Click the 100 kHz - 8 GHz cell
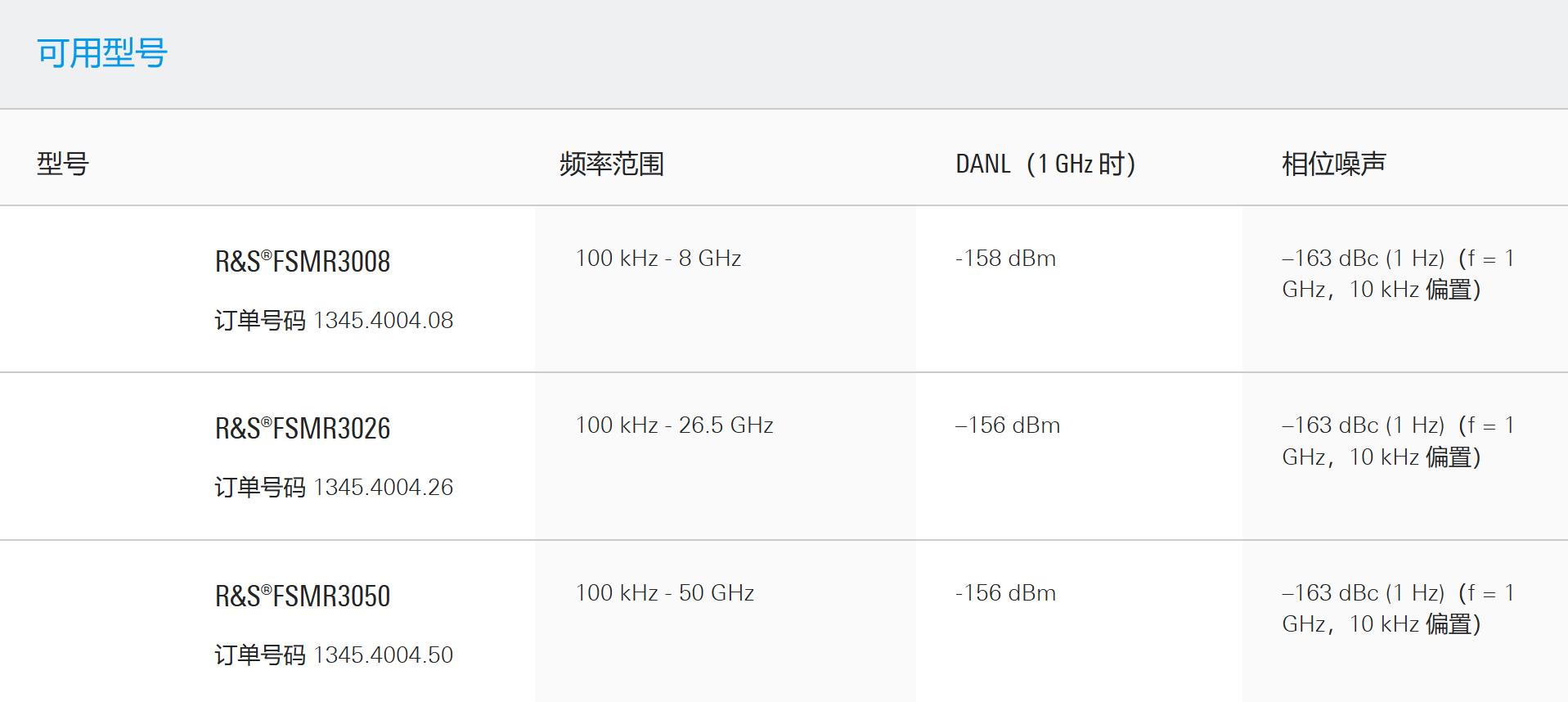Viewport: 1568px width, 702px height. 658,259
